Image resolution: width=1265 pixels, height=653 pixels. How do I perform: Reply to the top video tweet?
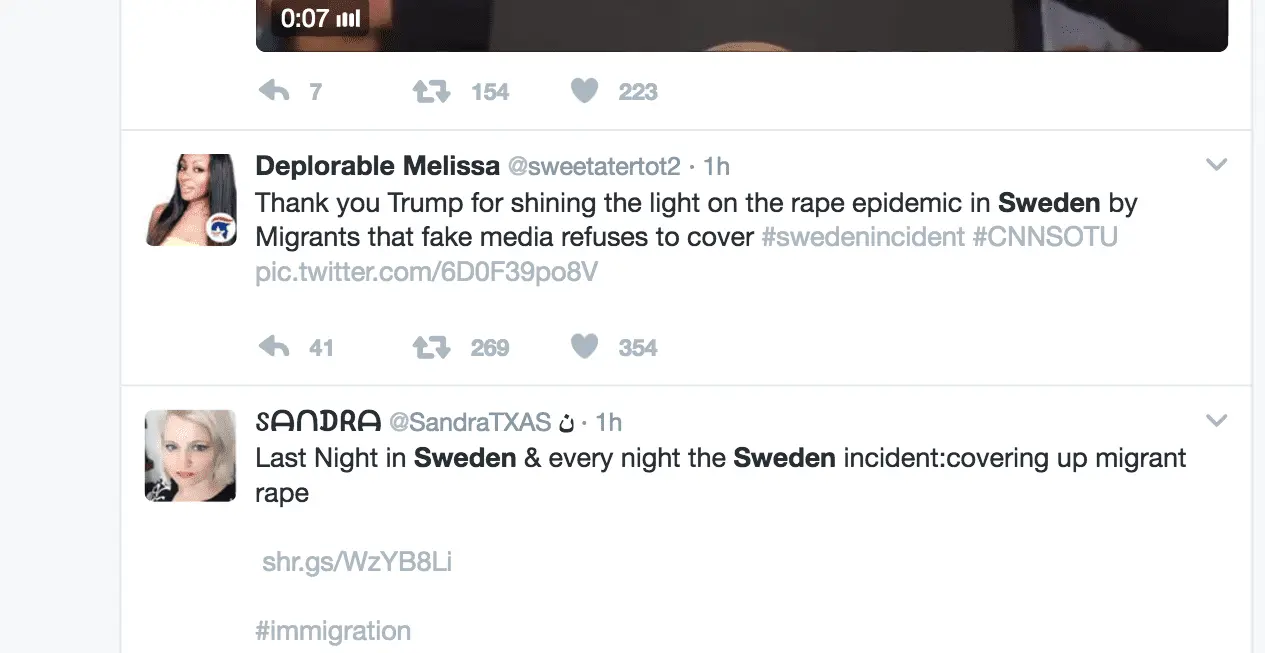click(274, 92)
